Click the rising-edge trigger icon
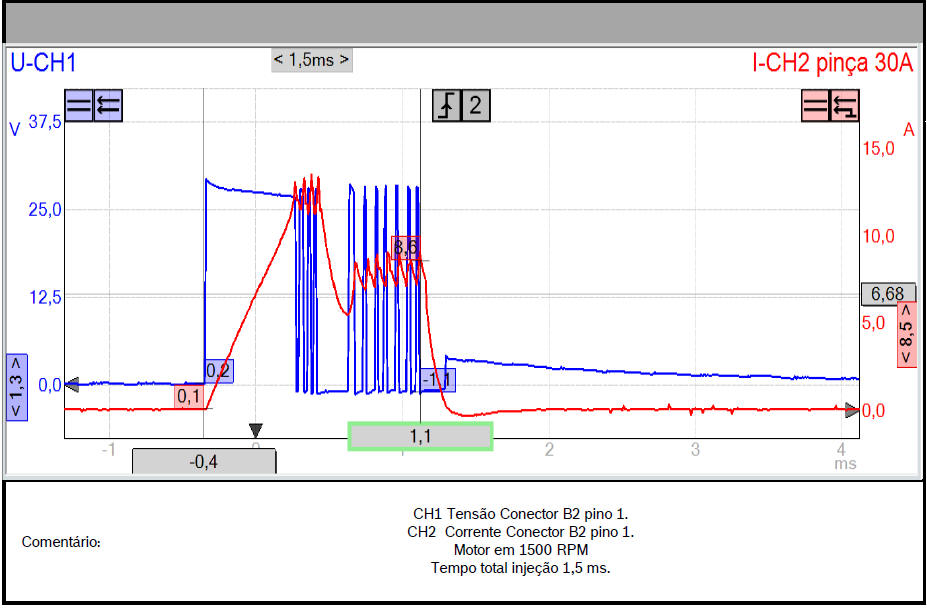The height and width of the screenshot is (608, 927). click(x=447, y=106)
